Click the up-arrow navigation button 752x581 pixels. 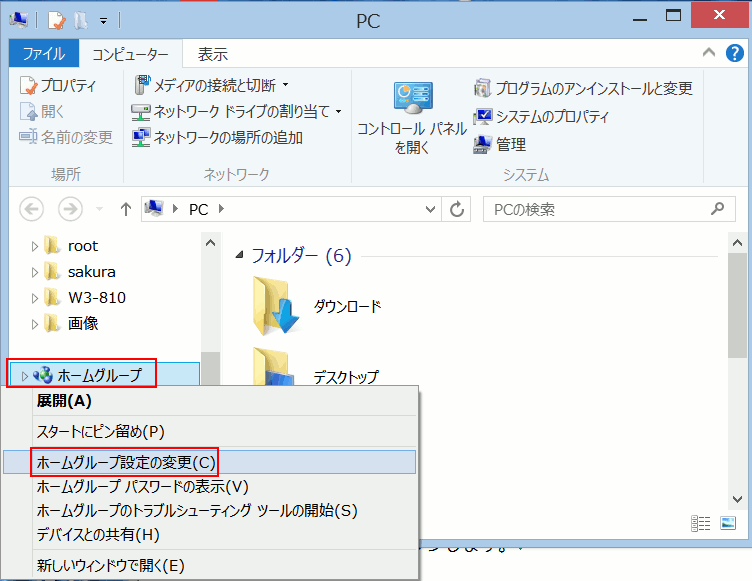126,209
